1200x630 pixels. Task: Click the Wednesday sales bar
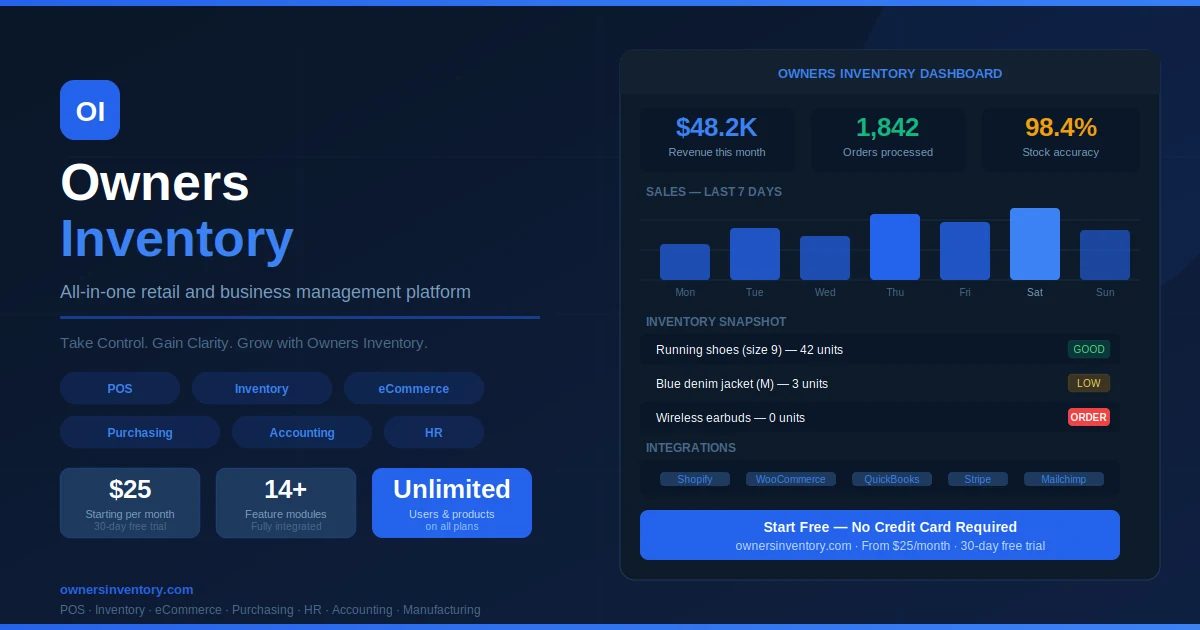pyautogui.click(x=825, y=258)
